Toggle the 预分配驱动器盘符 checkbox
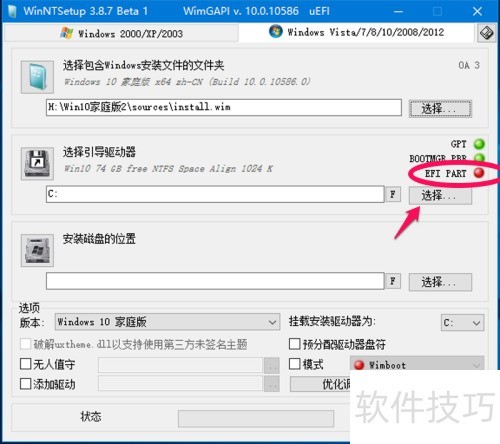 pos(295,344)
